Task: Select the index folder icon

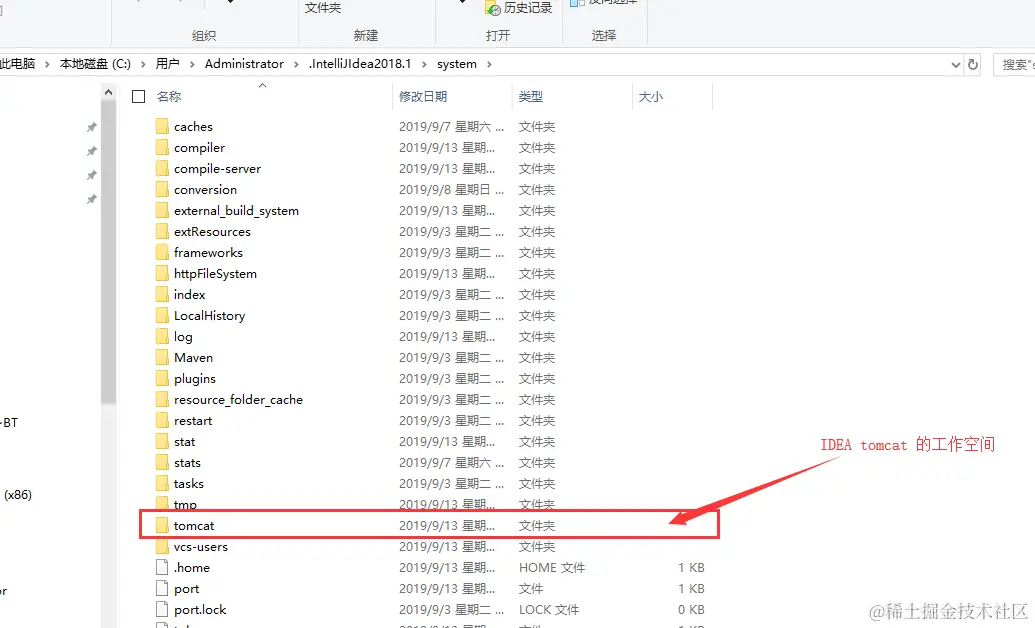Action: click(162, 295)
